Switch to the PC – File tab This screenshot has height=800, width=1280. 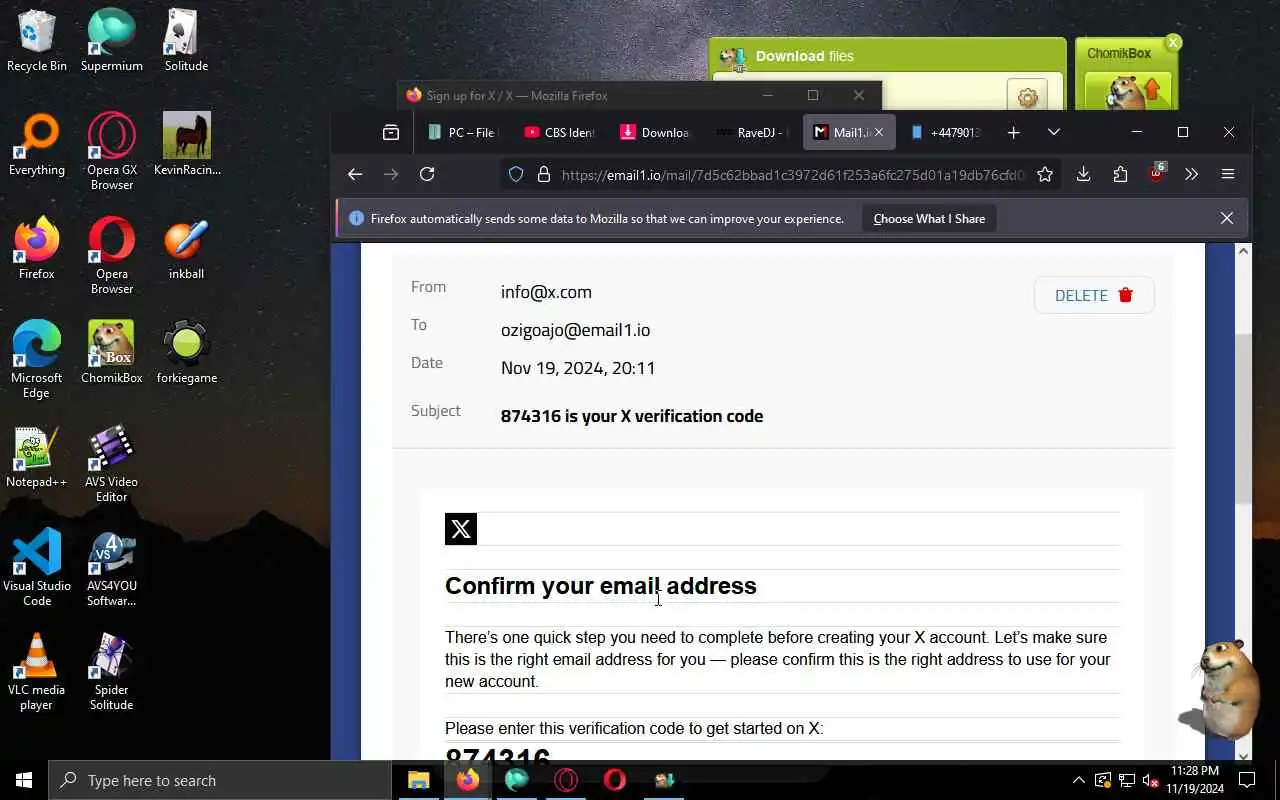[x=461, y=132]
